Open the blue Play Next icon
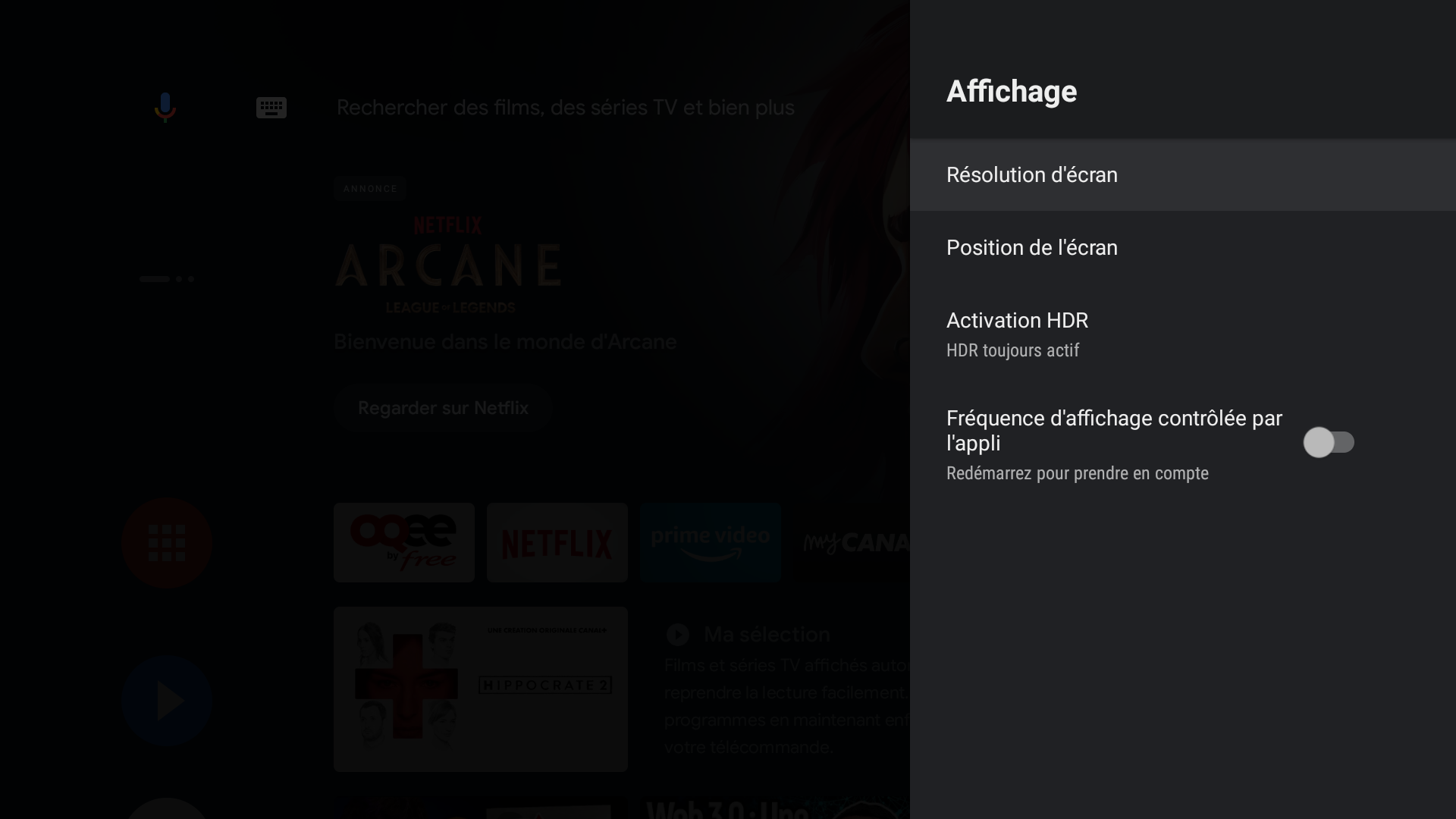The height and width of the screenshot is (819, 1456). point(167,700)
